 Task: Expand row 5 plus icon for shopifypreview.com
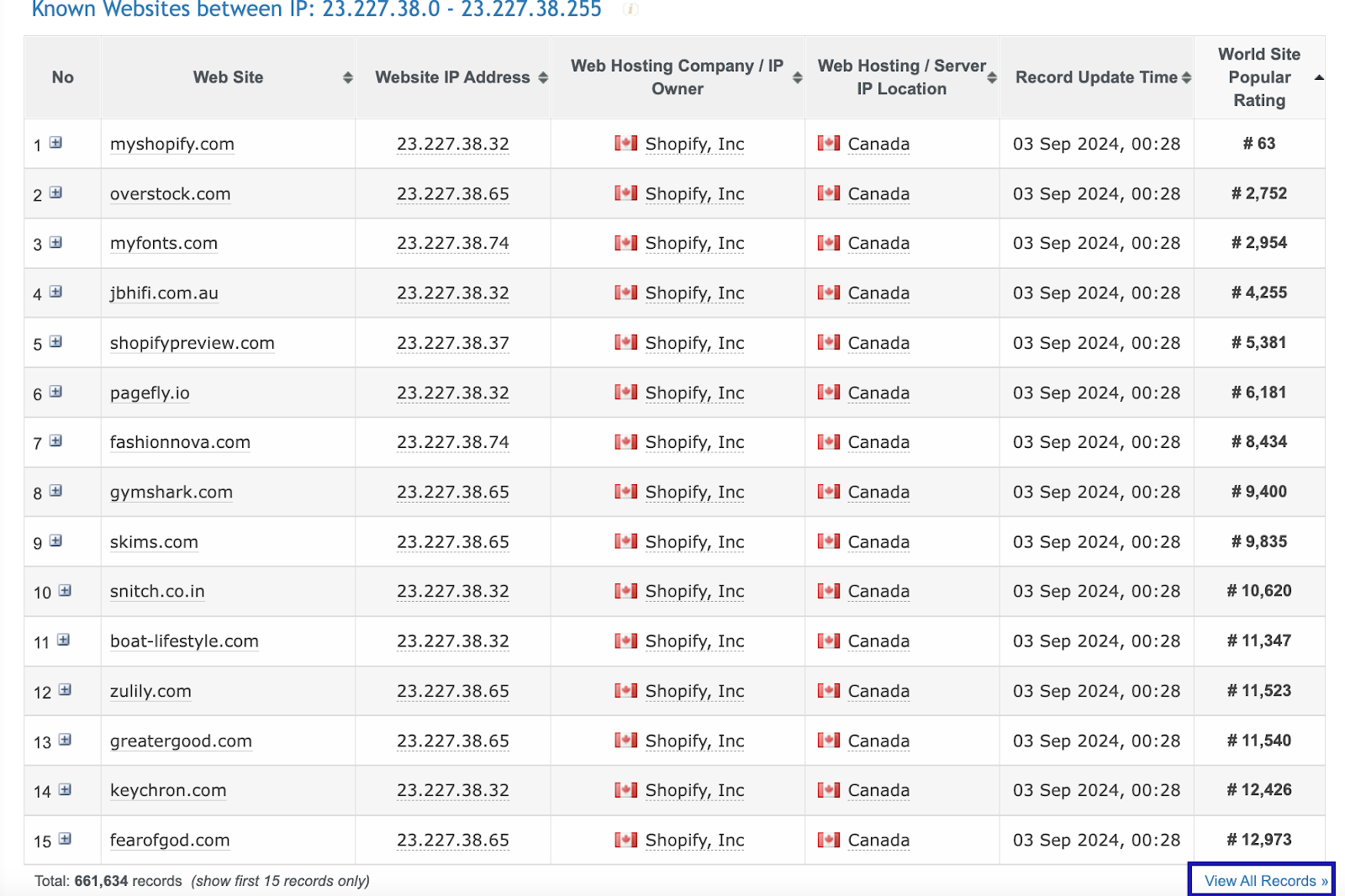[55, 341]
